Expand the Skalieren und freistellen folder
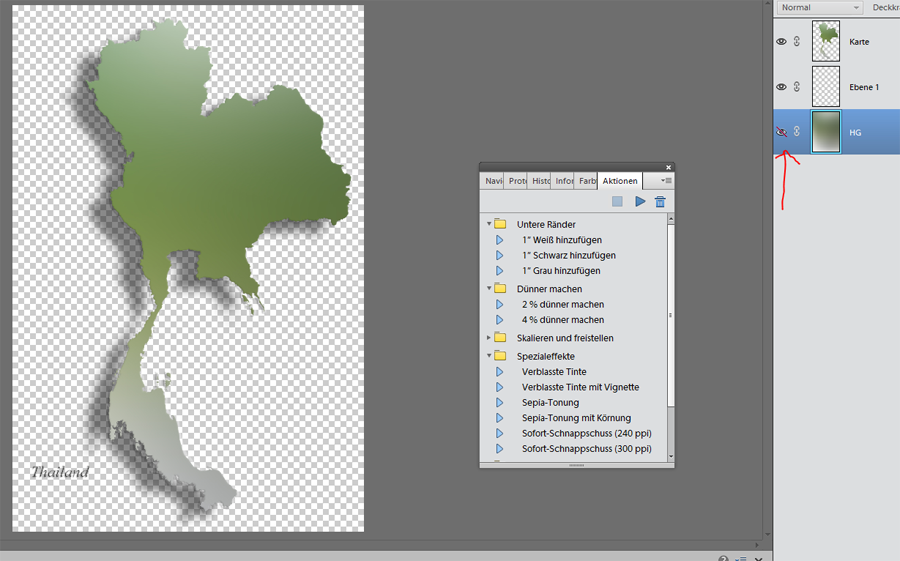This screenshot has width=900, height=561. 489,338
